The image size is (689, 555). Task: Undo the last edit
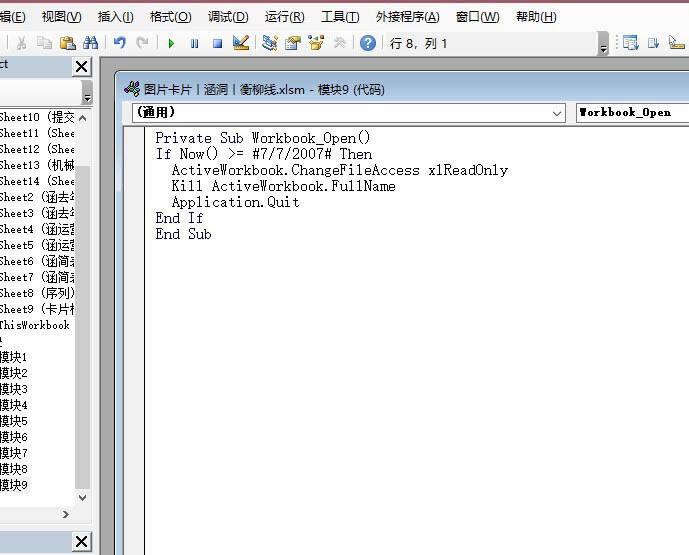[x=120, y=43]
